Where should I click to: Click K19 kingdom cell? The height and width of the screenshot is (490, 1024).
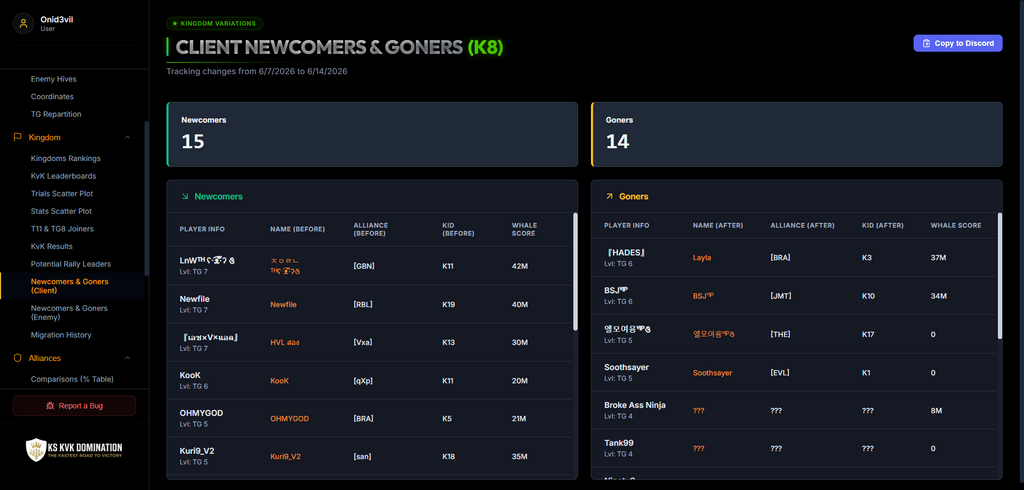pos(449,304)
